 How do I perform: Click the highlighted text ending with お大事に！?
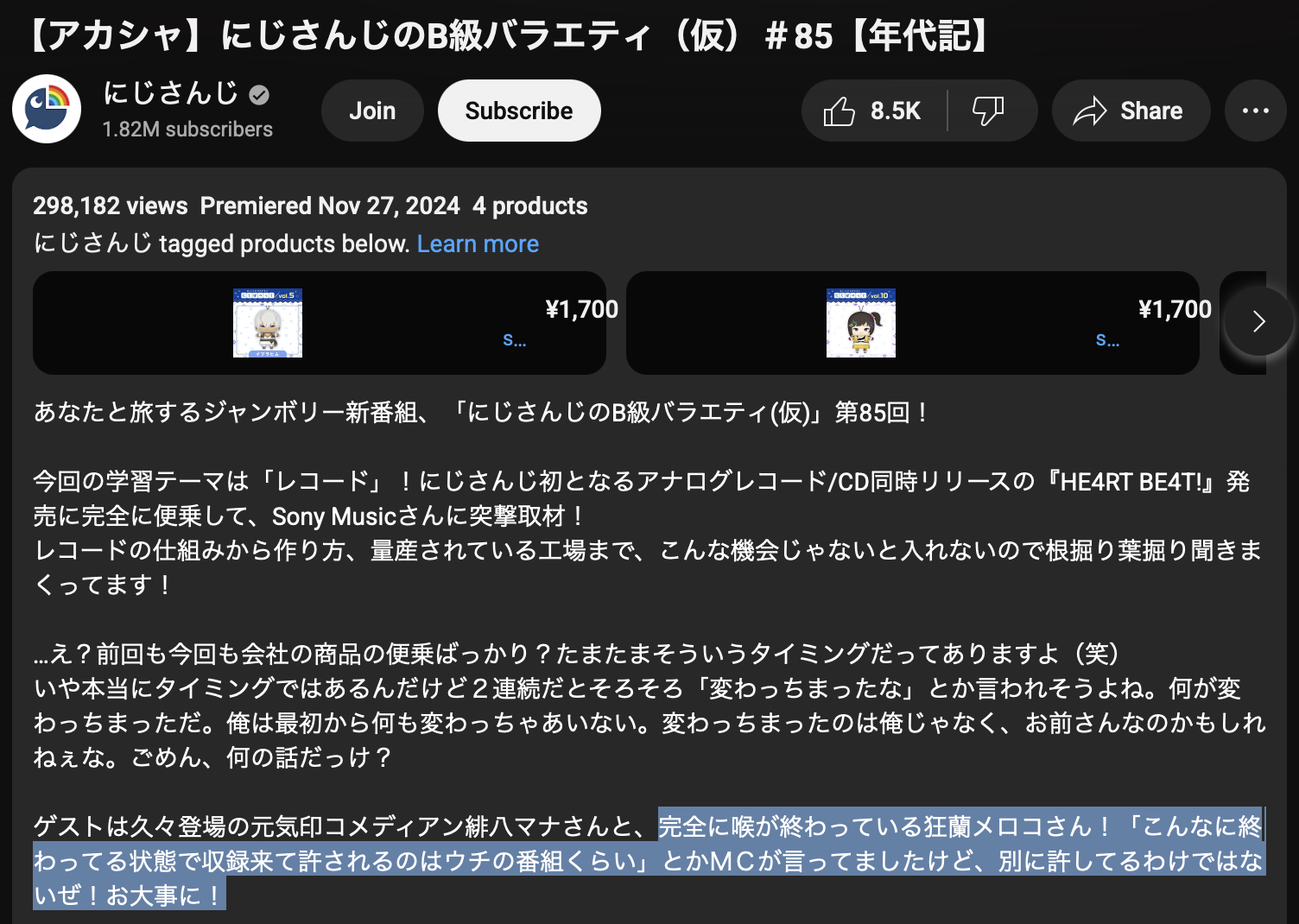point(649,860)
